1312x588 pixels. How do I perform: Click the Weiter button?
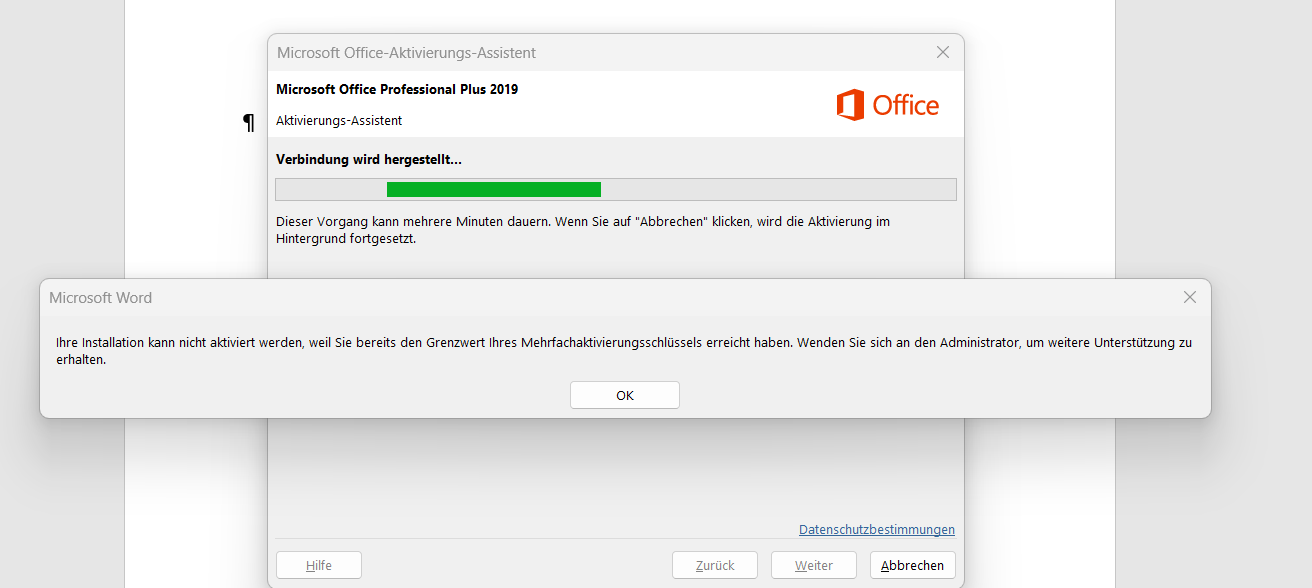pos(814,565)
